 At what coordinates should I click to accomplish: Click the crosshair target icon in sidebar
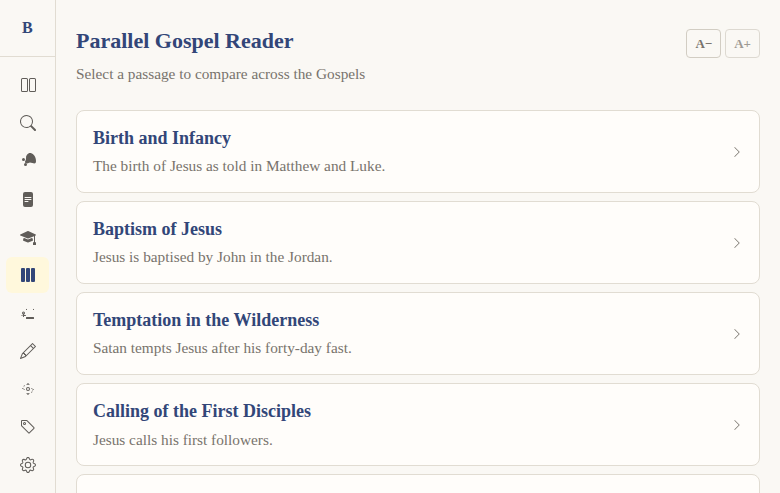click(28, 389)
